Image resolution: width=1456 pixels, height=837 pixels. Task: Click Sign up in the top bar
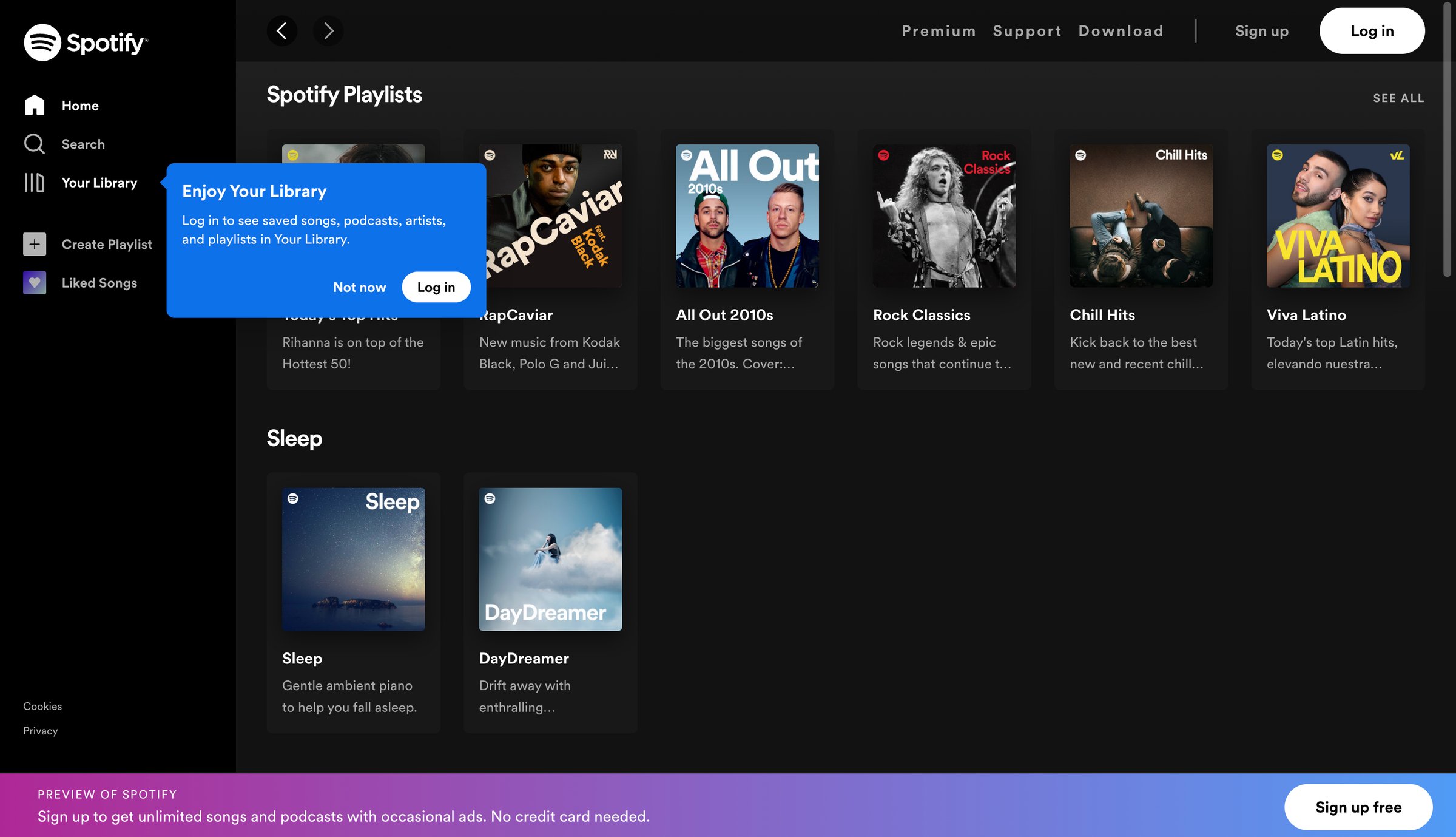1262,31
